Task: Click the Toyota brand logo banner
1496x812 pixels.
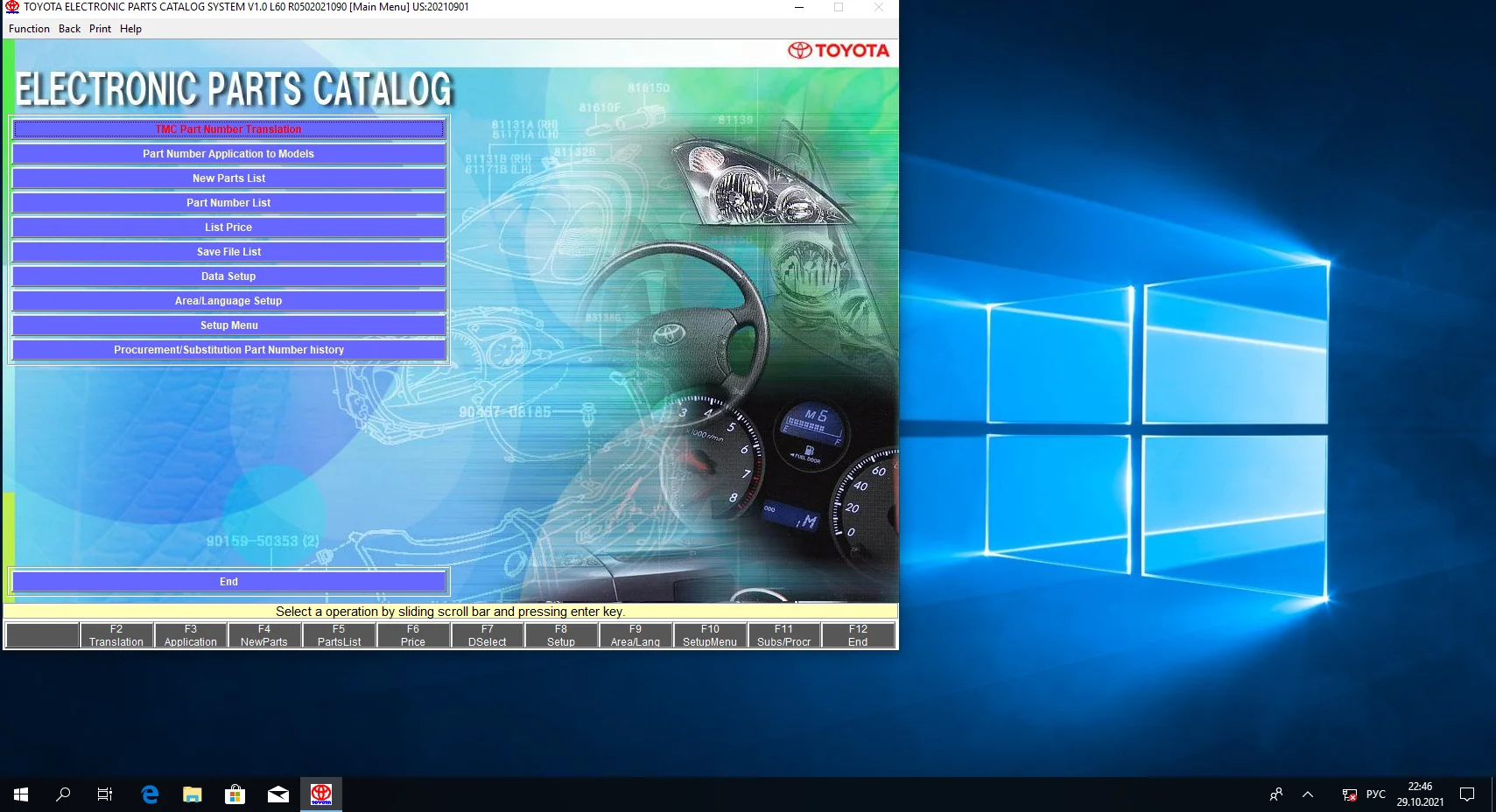Action: pos(839,51)
